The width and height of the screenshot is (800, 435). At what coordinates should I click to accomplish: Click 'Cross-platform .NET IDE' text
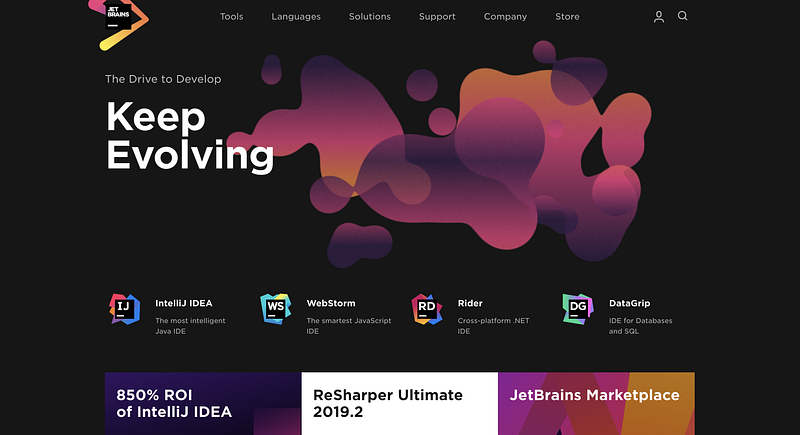pos(493,326)
